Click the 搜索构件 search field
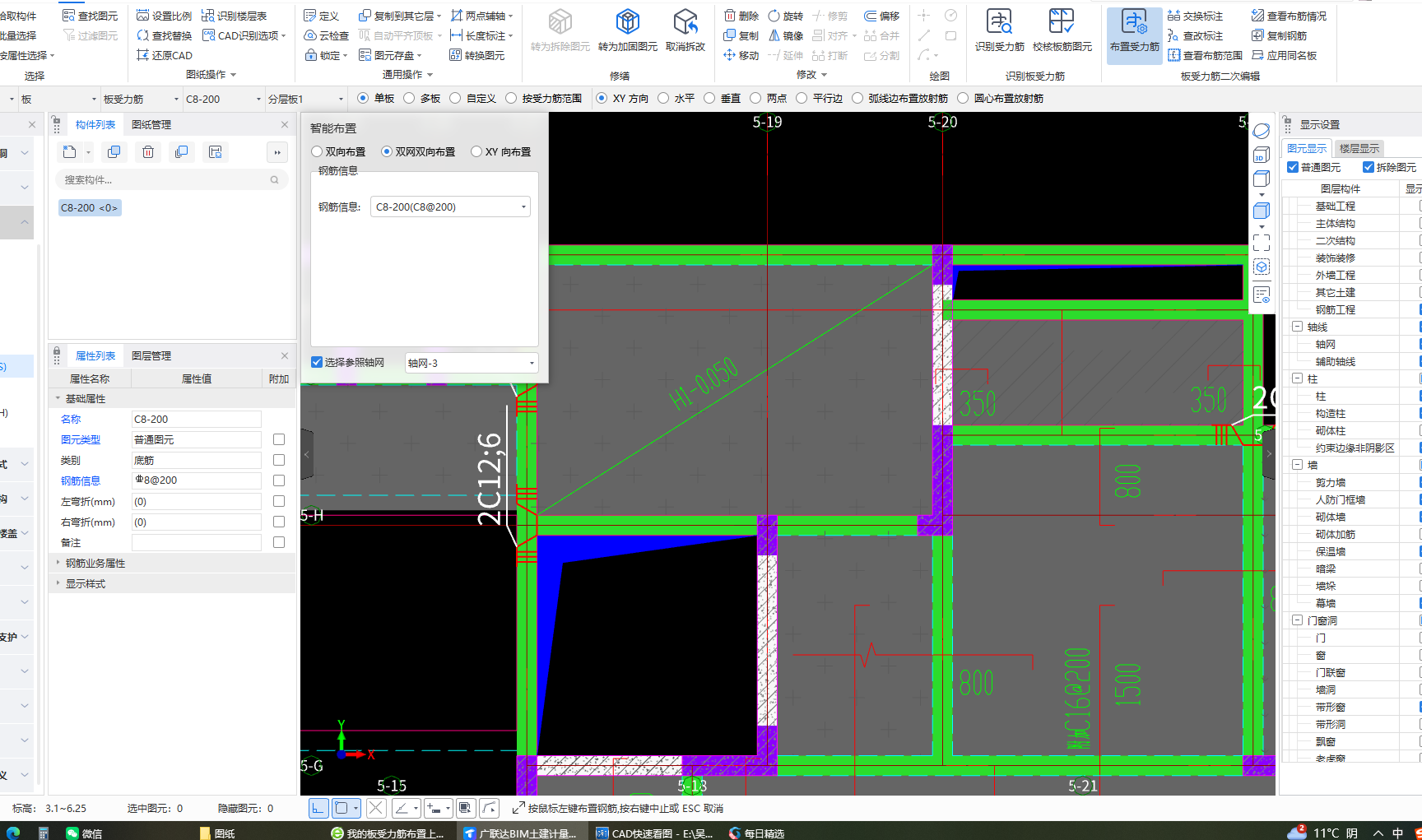Screen dimensions: 1422x840 (165, 180)
